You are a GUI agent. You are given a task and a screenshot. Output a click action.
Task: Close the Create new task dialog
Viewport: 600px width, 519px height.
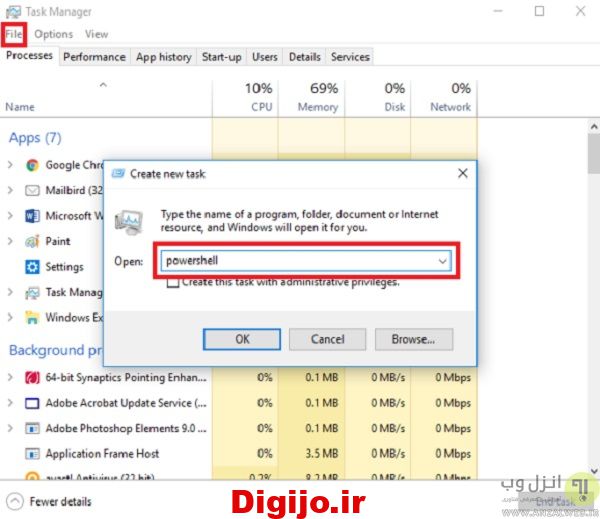pos(463,173)
